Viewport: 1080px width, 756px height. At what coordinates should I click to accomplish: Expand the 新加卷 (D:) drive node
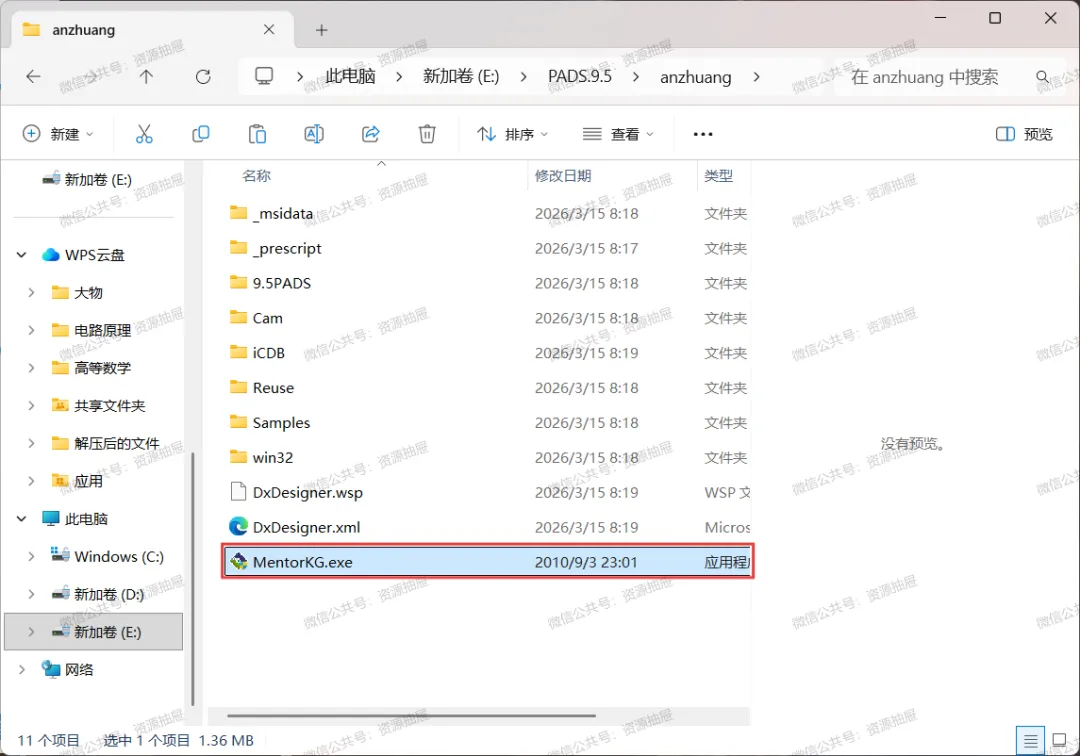coord(31,594)
